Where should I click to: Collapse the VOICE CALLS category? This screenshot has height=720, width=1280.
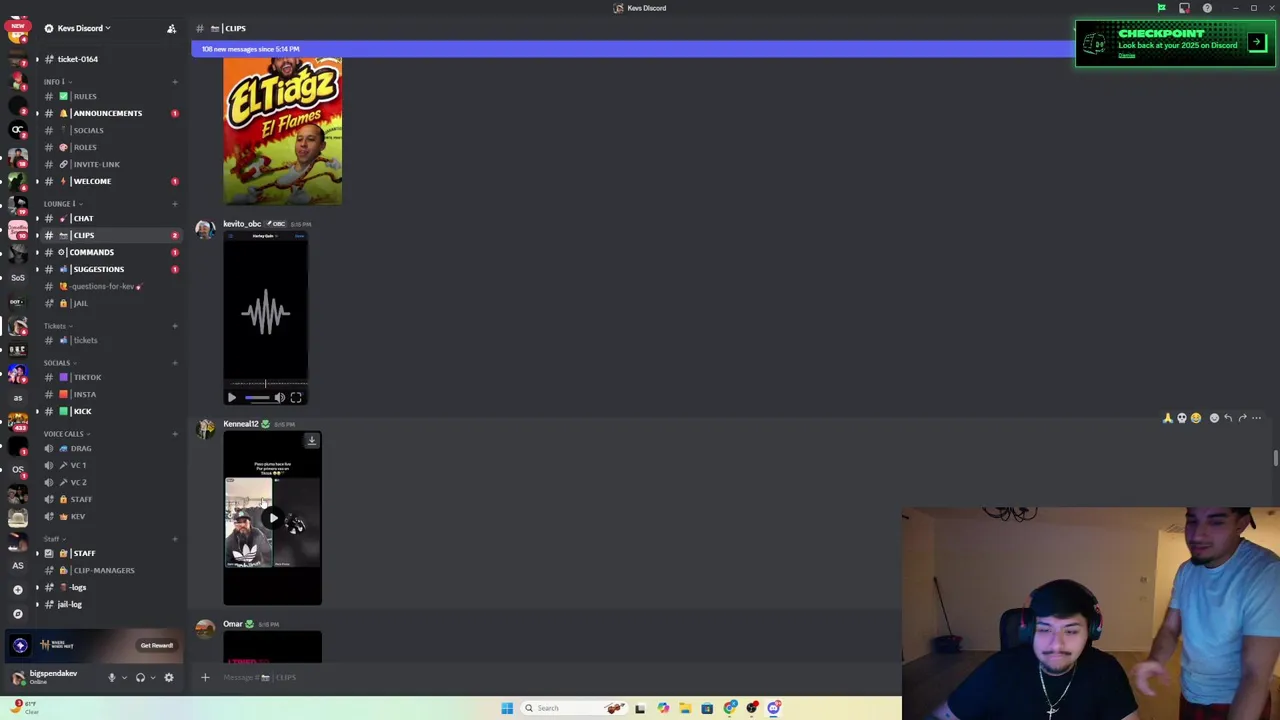coord(67,433)
